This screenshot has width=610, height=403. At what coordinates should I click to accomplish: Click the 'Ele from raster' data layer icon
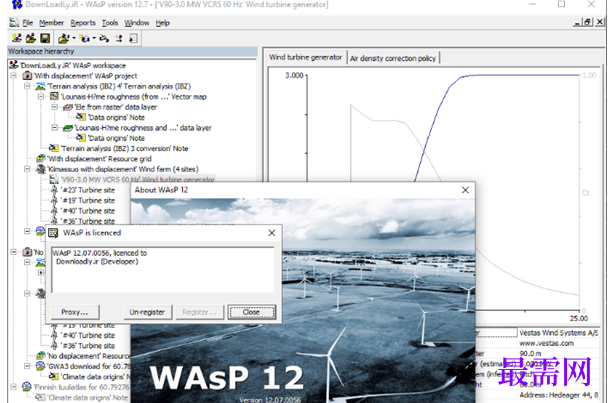[68, 107]
